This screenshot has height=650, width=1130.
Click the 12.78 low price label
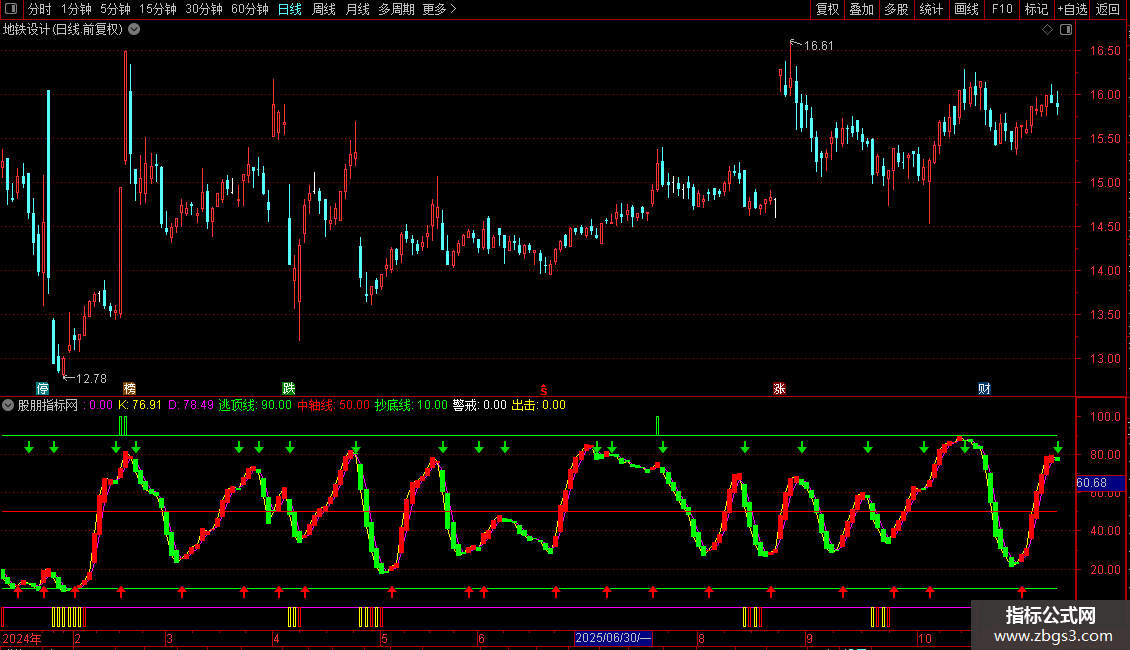pos(92,378)
